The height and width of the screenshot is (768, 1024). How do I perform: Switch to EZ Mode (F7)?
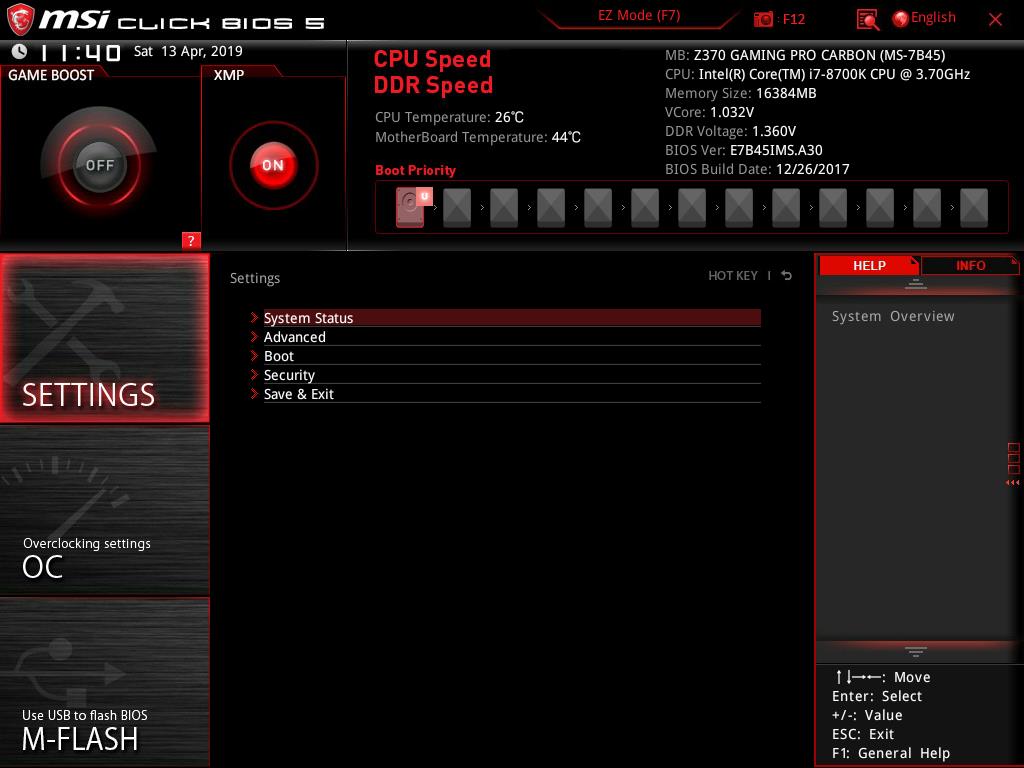point(639,16)
